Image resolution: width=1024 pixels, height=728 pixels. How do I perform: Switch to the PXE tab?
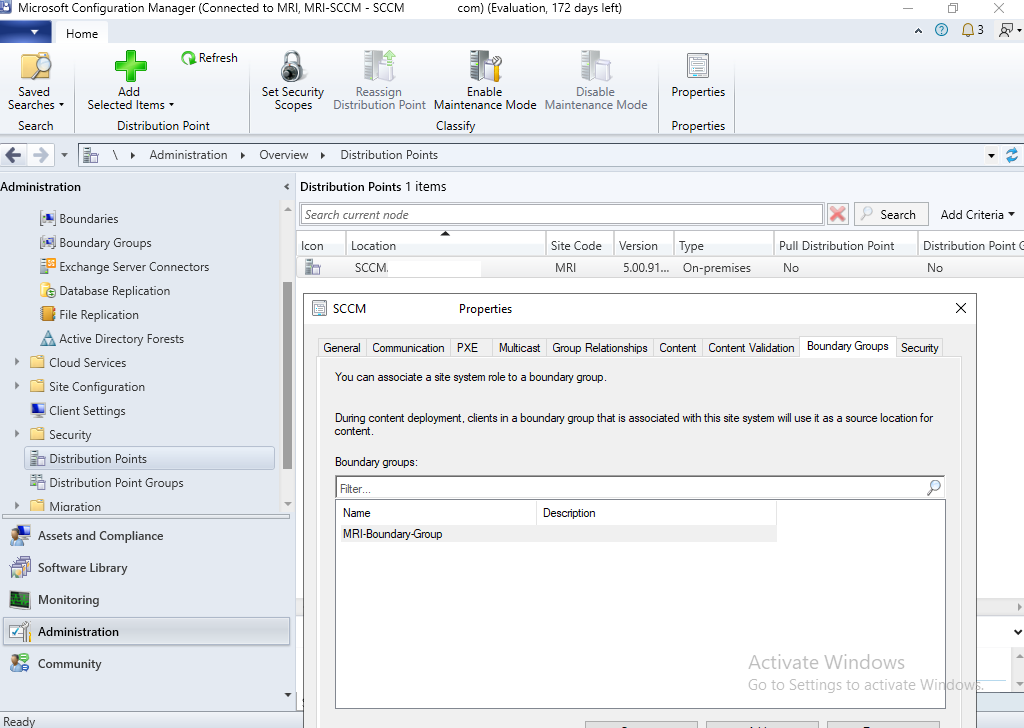point(467,348)
